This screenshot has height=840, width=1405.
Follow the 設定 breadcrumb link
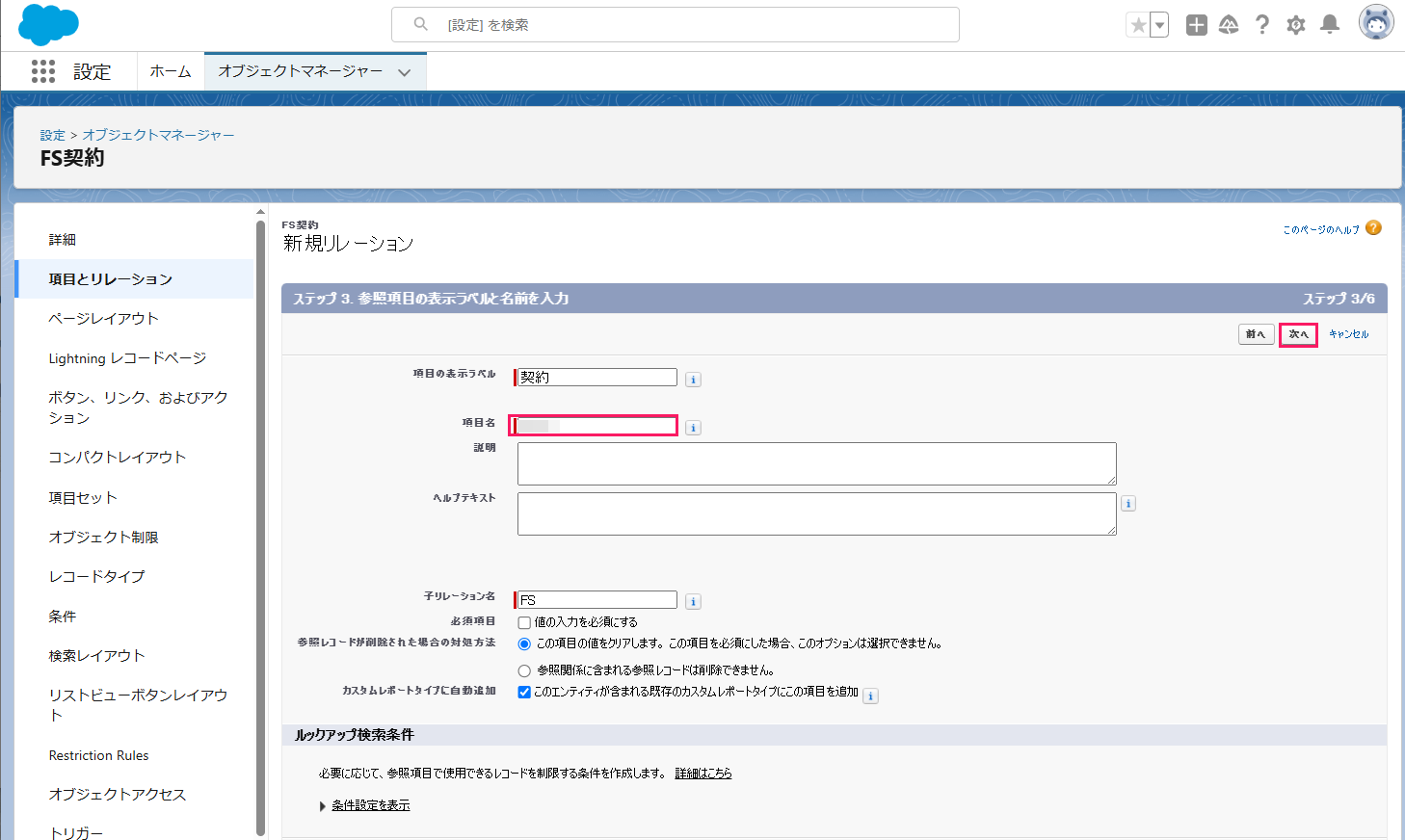[x=53, y=135]
